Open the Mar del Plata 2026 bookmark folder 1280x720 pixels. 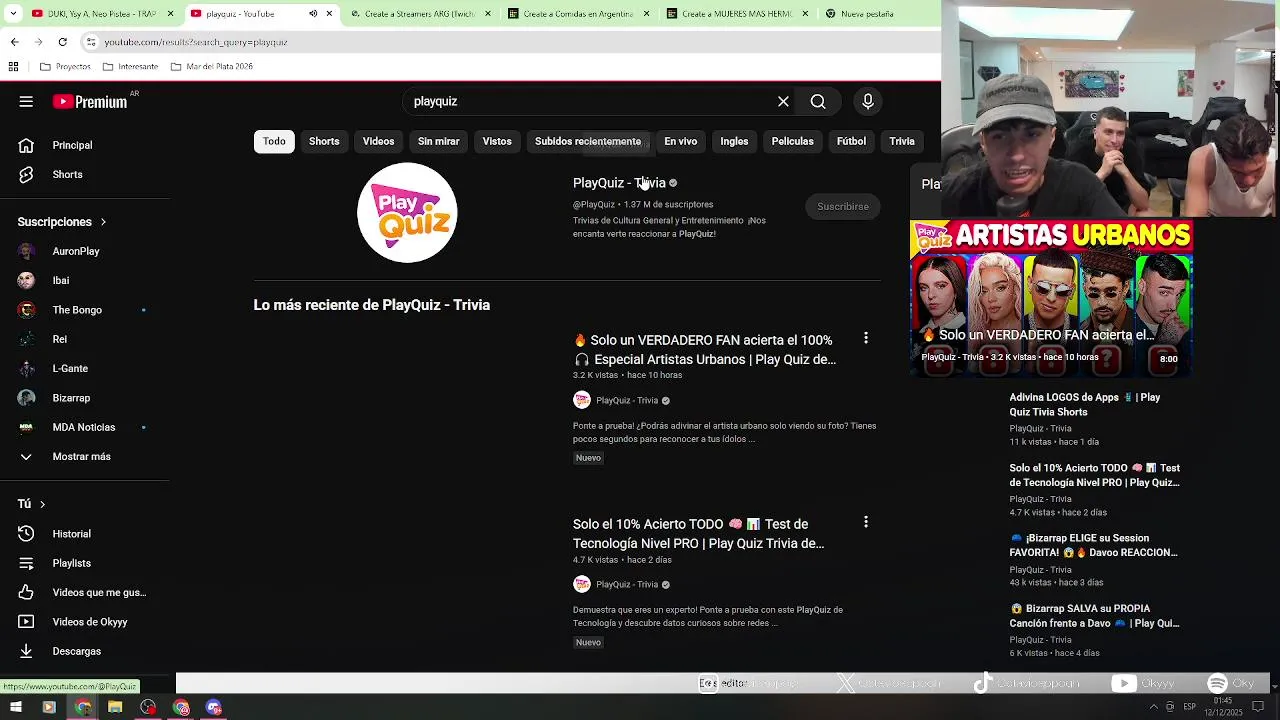pos(211,67)
